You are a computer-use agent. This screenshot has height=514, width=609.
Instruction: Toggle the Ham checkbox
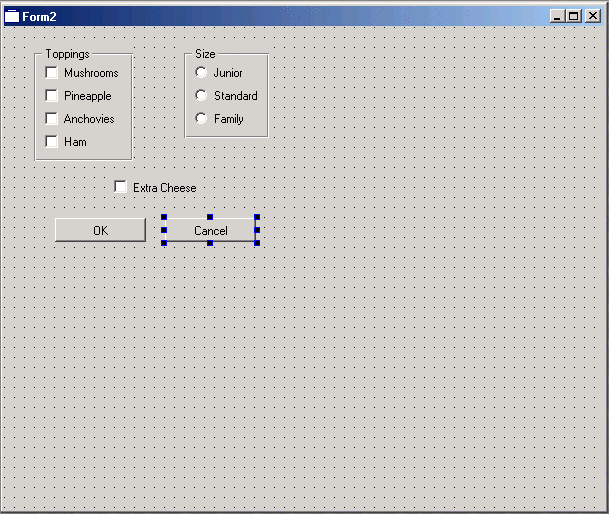pyautogui.click(x=52, y=142)
